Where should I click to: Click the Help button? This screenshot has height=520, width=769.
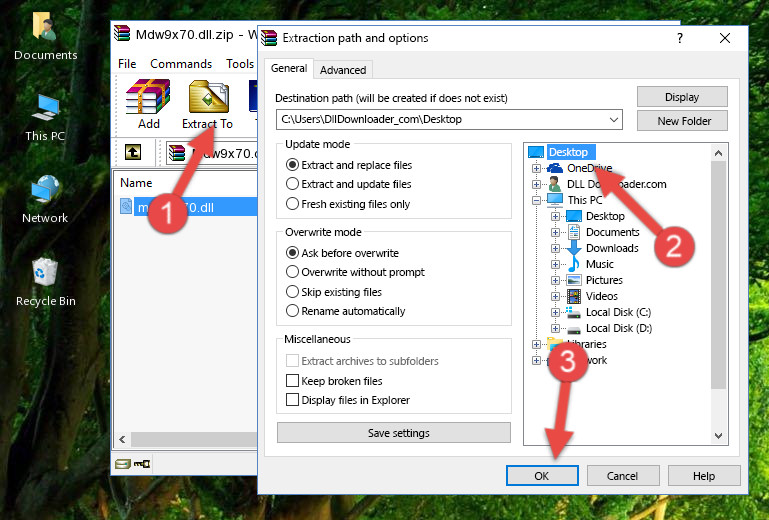[704, 476]
